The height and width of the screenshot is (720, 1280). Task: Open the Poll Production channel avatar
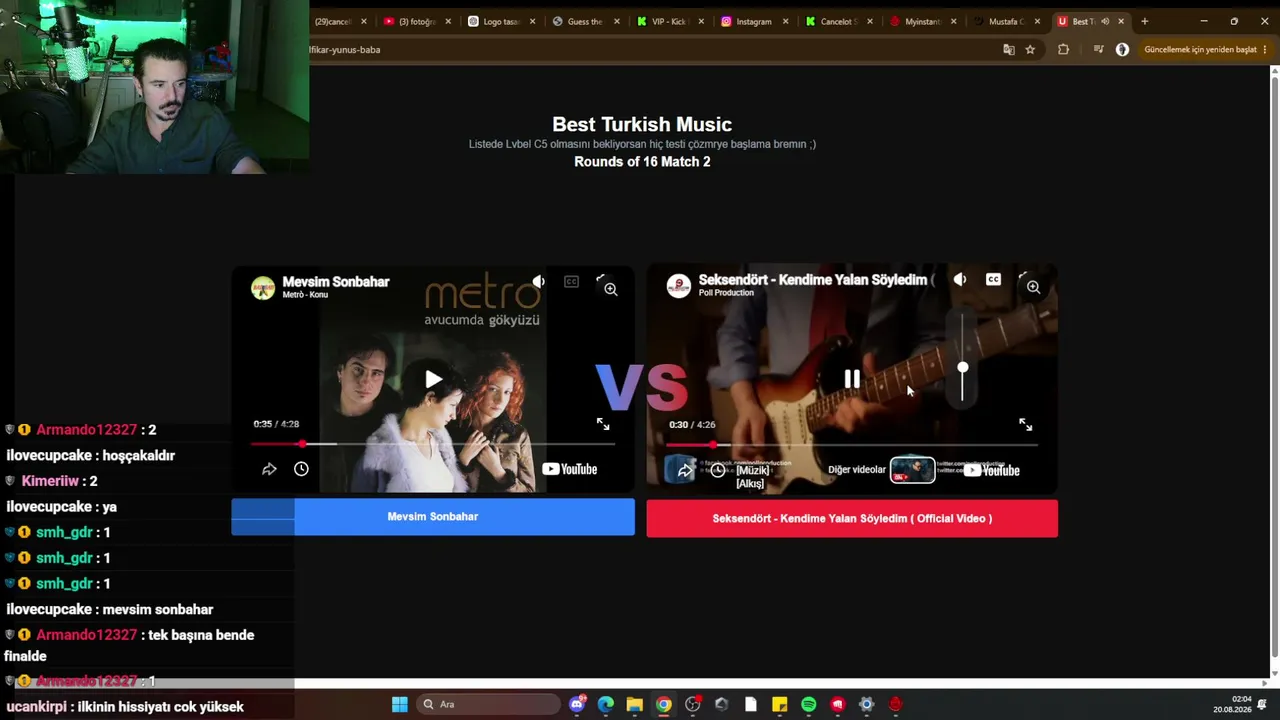679,286
